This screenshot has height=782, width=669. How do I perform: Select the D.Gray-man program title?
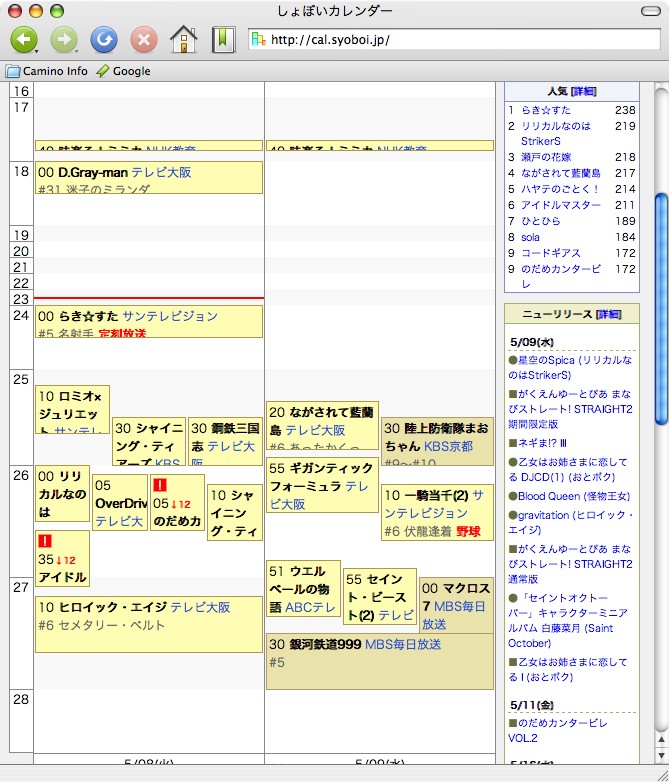click(93, 173)
